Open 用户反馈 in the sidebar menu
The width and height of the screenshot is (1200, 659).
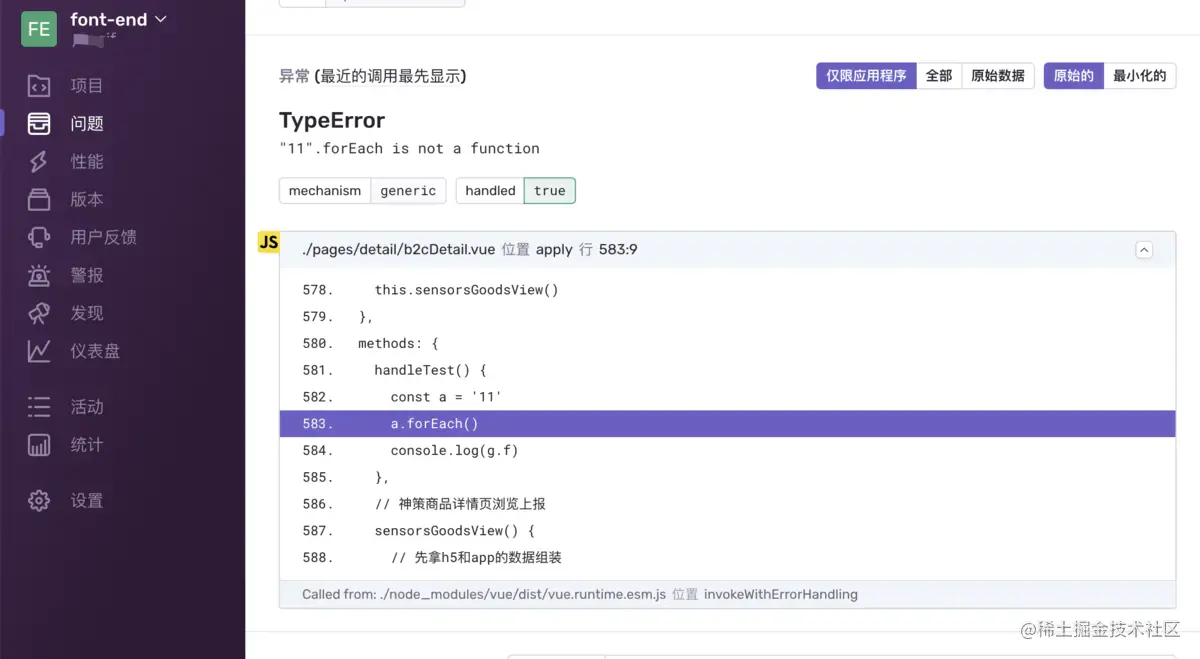[x=104, y=238]
